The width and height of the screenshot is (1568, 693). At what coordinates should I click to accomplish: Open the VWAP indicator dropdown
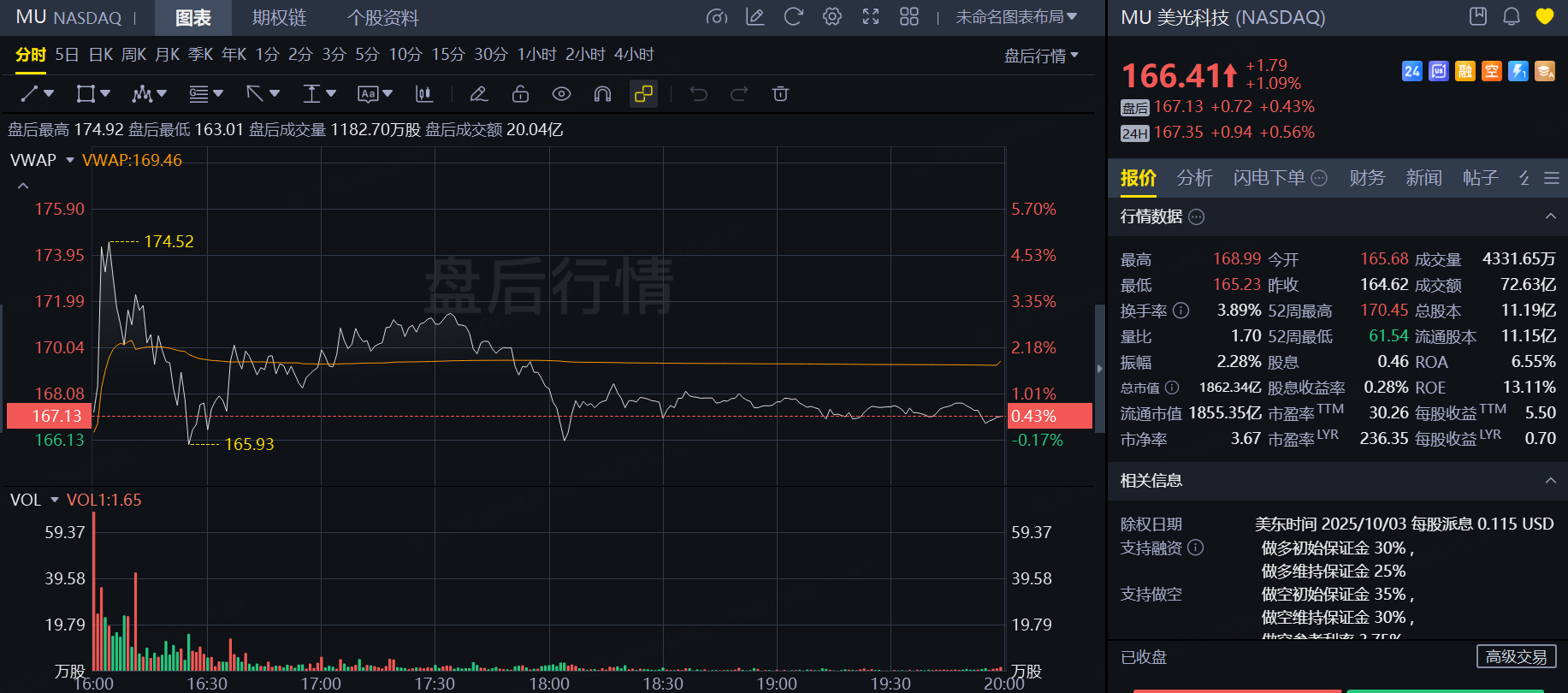click(x=70, y=160)
